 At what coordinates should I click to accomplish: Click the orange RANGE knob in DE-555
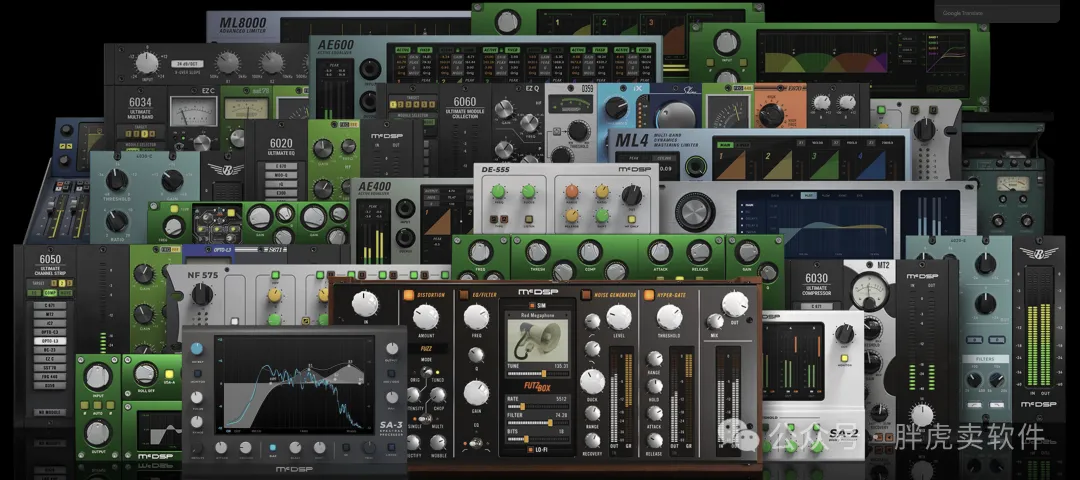[572, 192]
